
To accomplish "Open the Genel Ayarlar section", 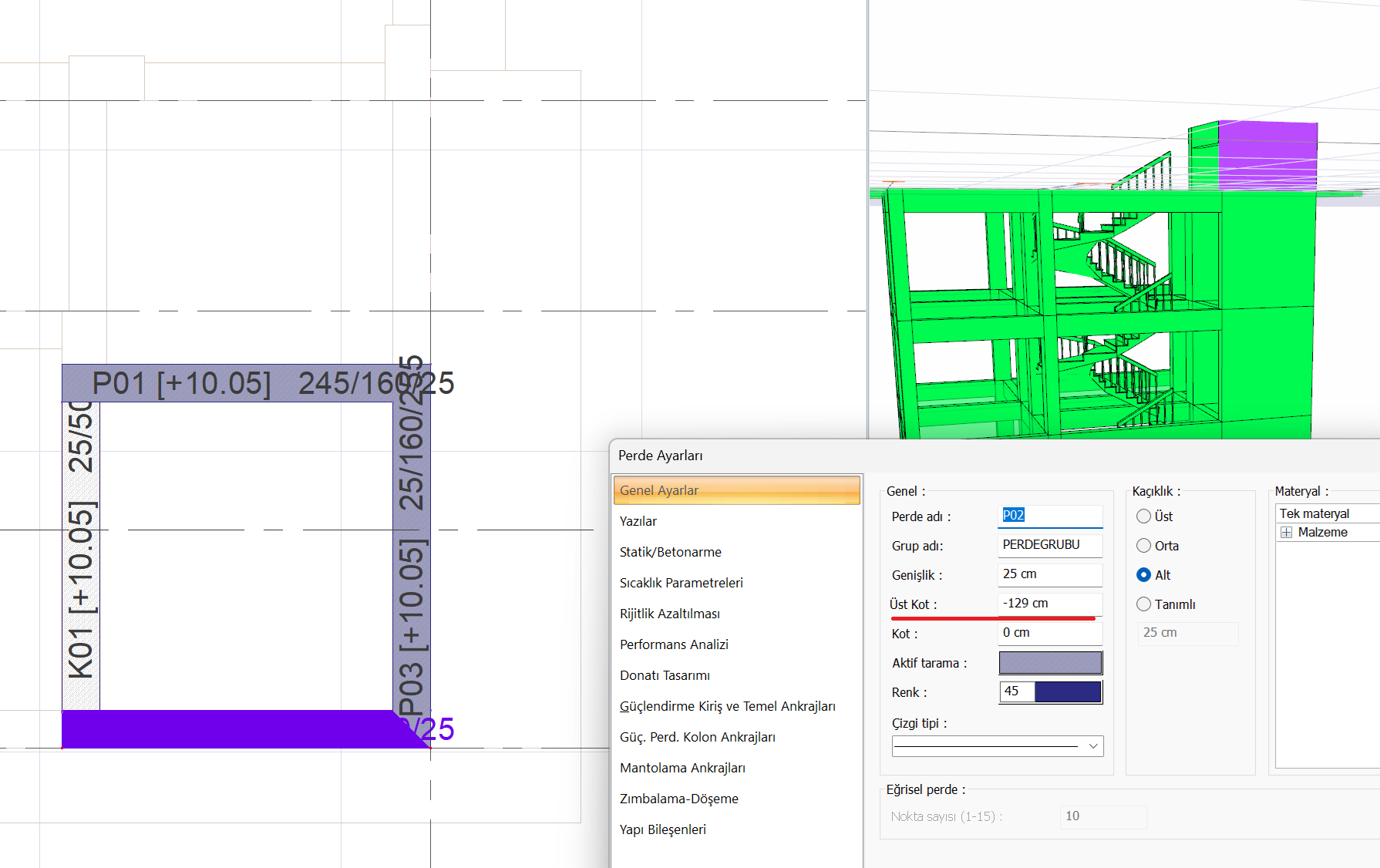I will tap(736, 490).
